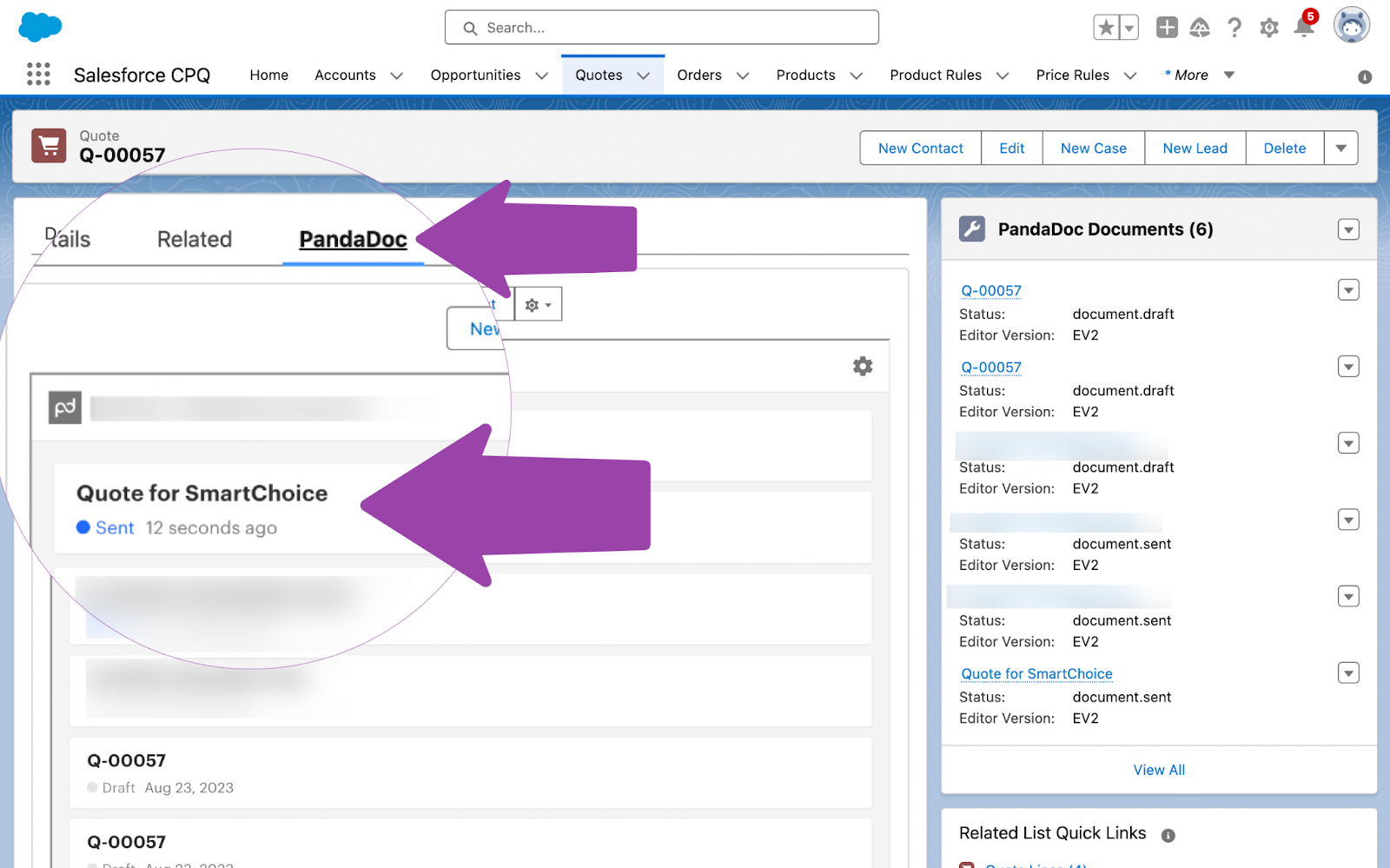
Task: Expand the Product Rules tab chevron
Action: pyautogui.click(x=1003, y=76)
